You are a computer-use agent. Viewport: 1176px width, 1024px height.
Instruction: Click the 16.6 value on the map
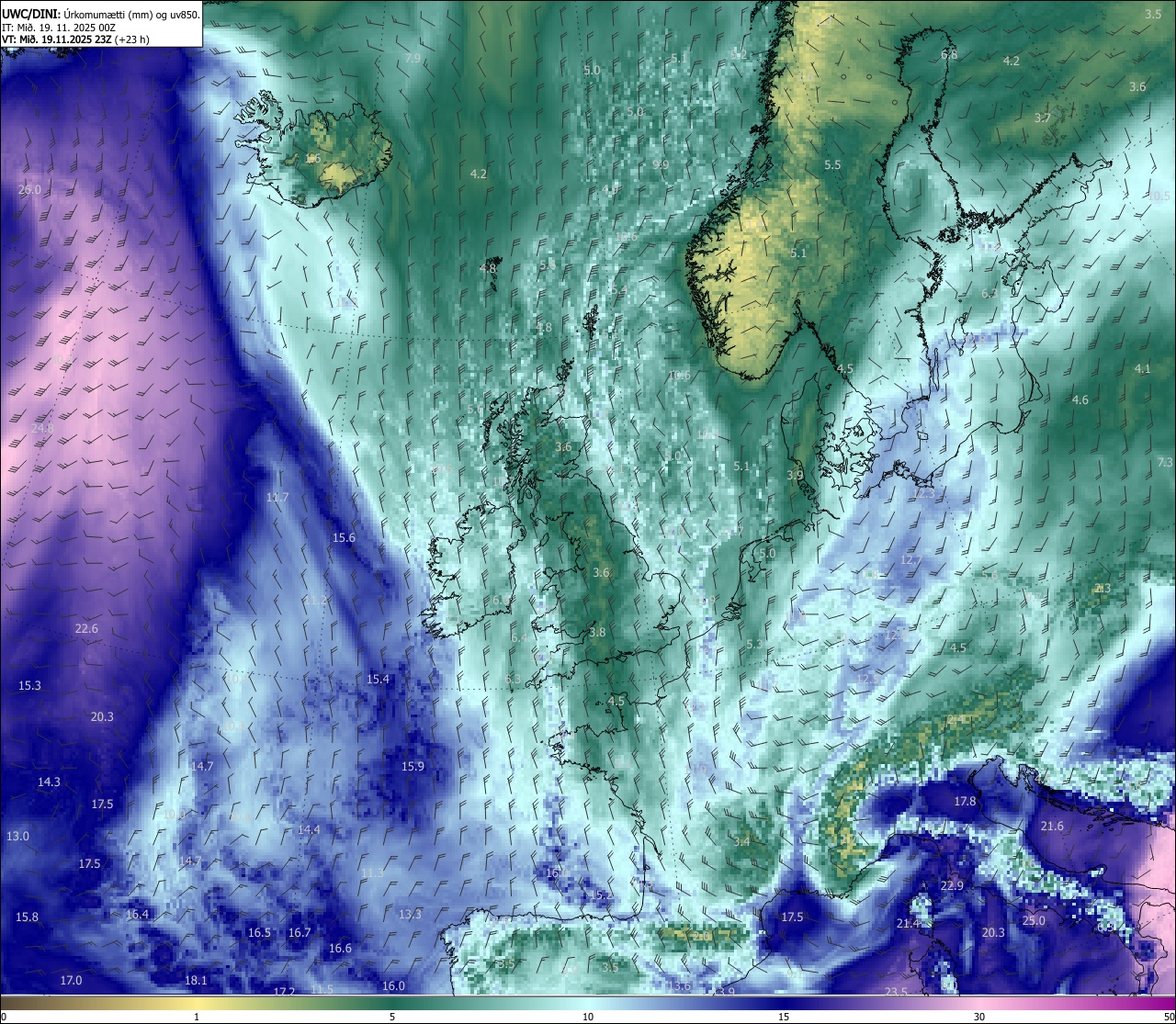click(340, 948)
